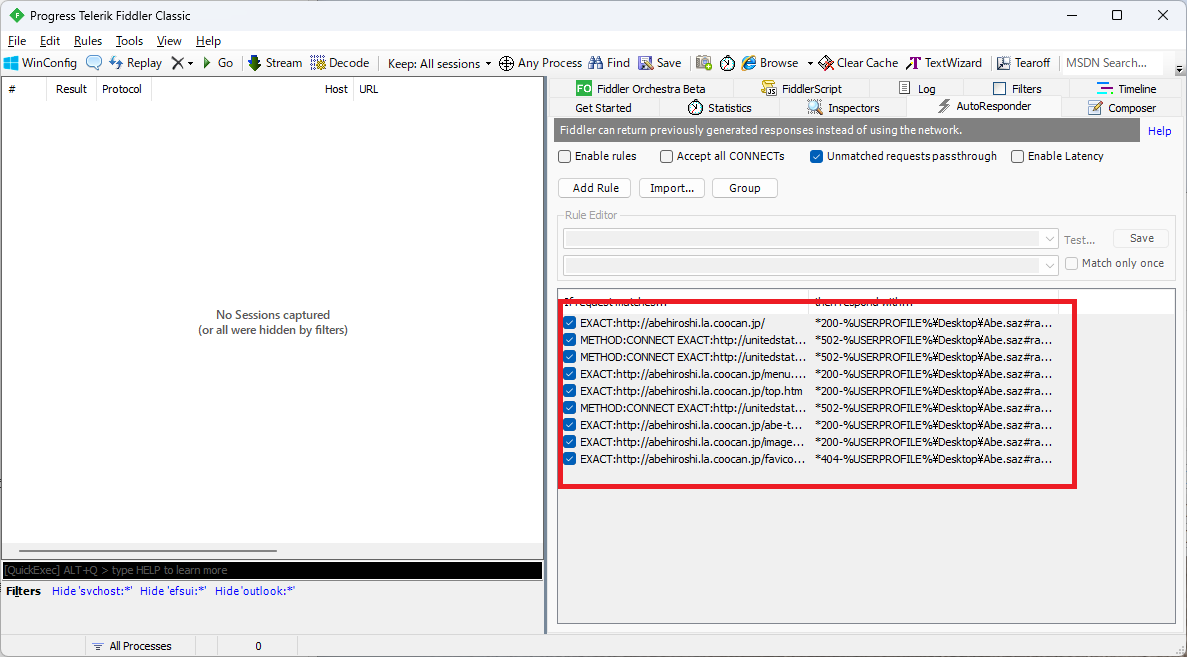Toggle the Enable Latency checkbox
Viewport: 1187px width, 657px height.
(x=1017, y=157)
